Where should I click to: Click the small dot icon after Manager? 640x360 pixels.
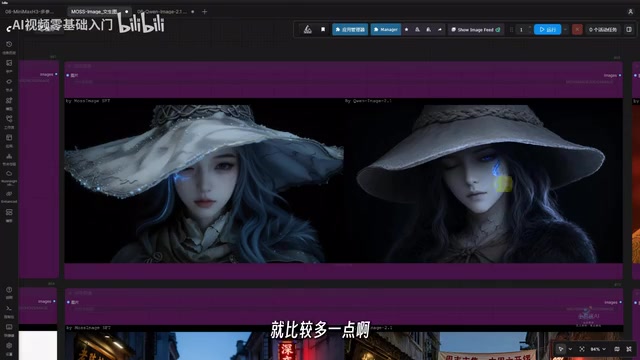click(x=406, y=29)
